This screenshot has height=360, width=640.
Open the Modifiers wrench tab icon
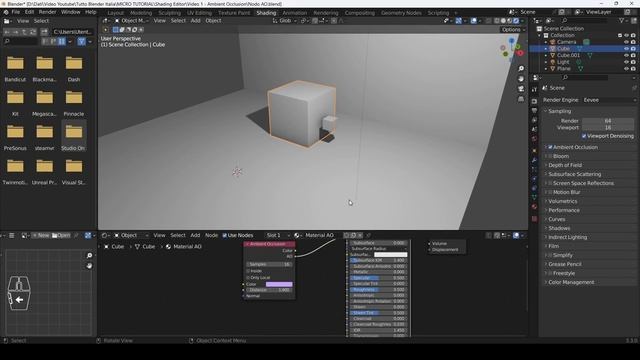[x=534, y=160]
